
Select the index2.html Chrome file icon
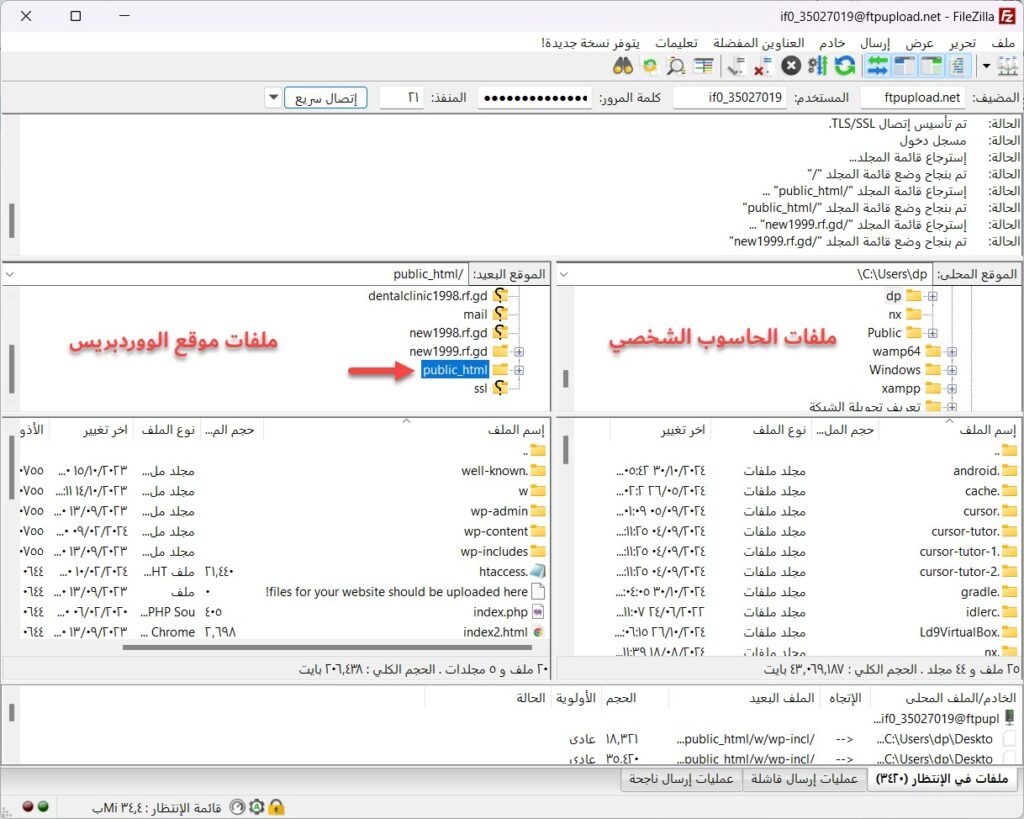tap(538, 632)
